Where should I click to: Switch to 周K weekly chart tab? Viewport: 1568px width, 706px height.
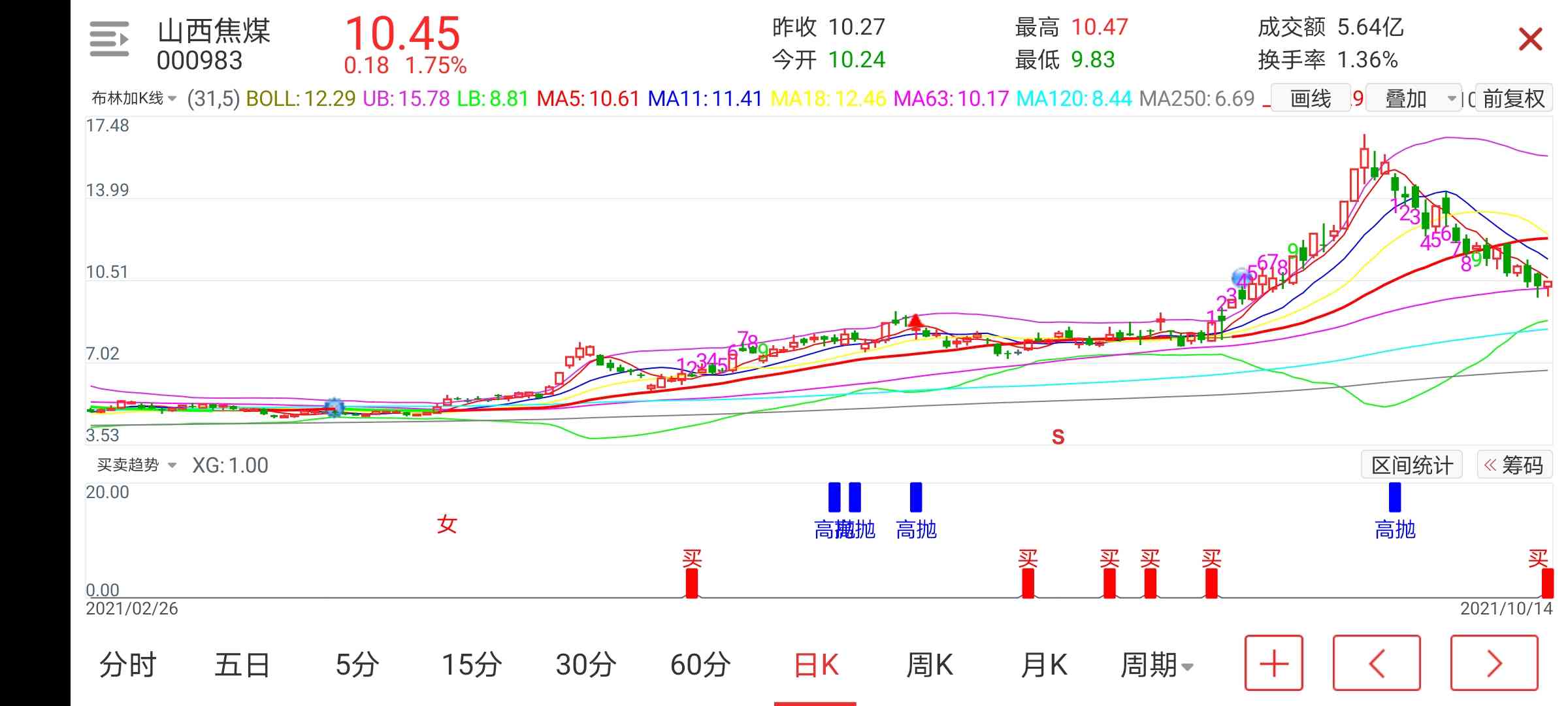(929, 665)
